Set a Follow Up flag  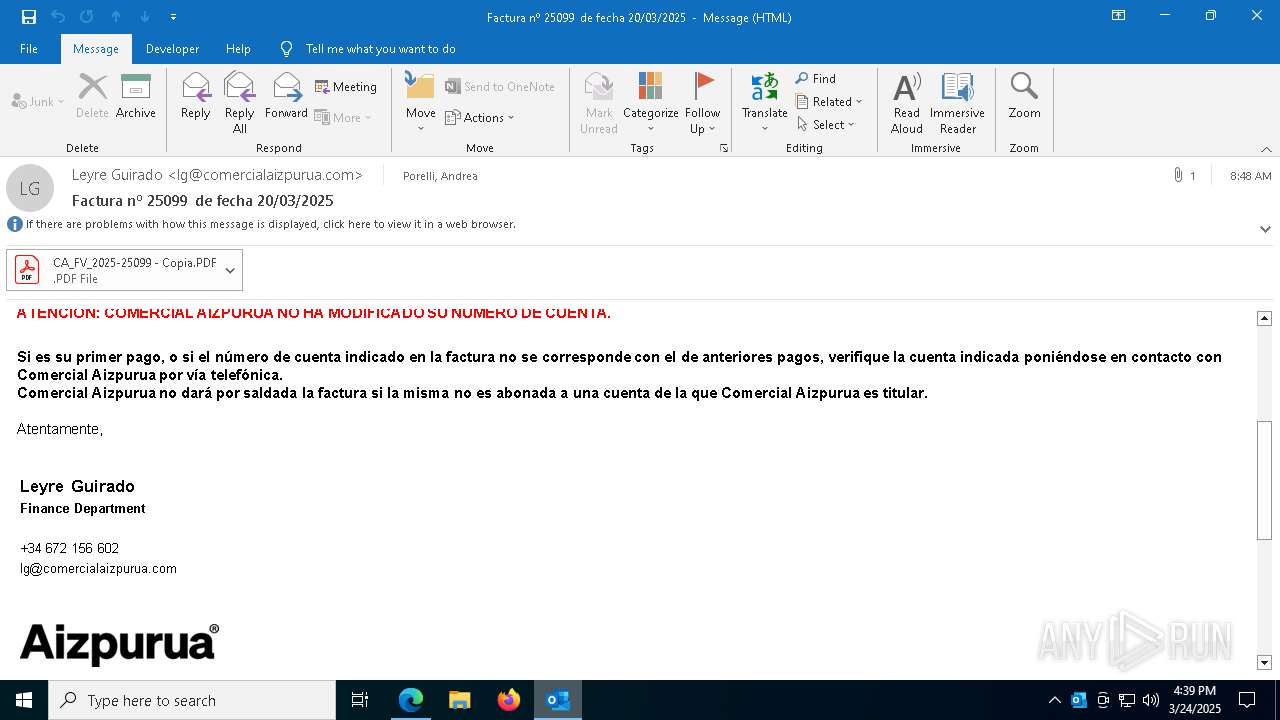click(x=703, y=103)
